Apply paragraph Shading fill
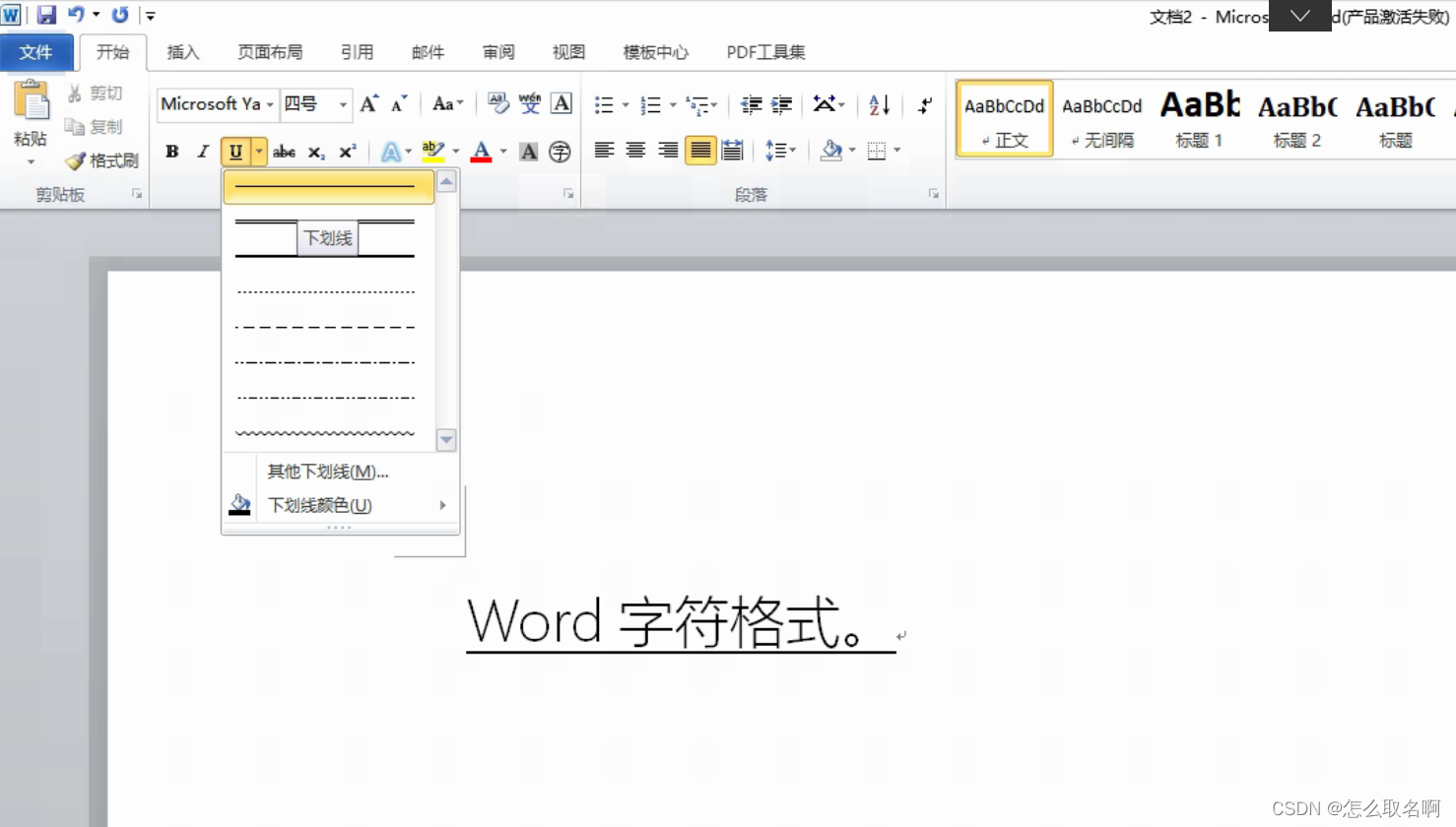Screen dimensions: 1456x827 (831, 151)
